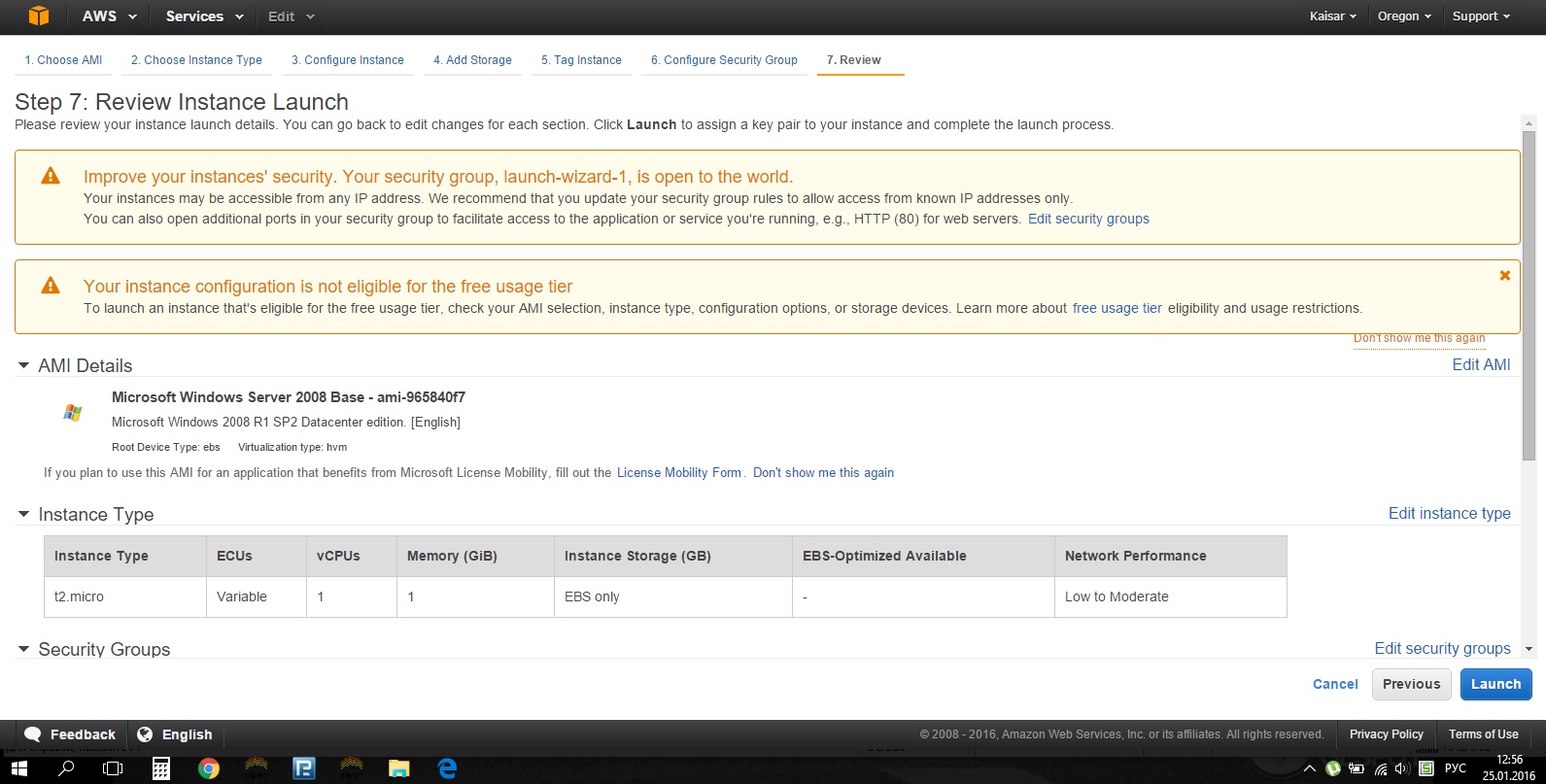Collapse the Instance Type section

pyautogui.click(x=23, y=515)
